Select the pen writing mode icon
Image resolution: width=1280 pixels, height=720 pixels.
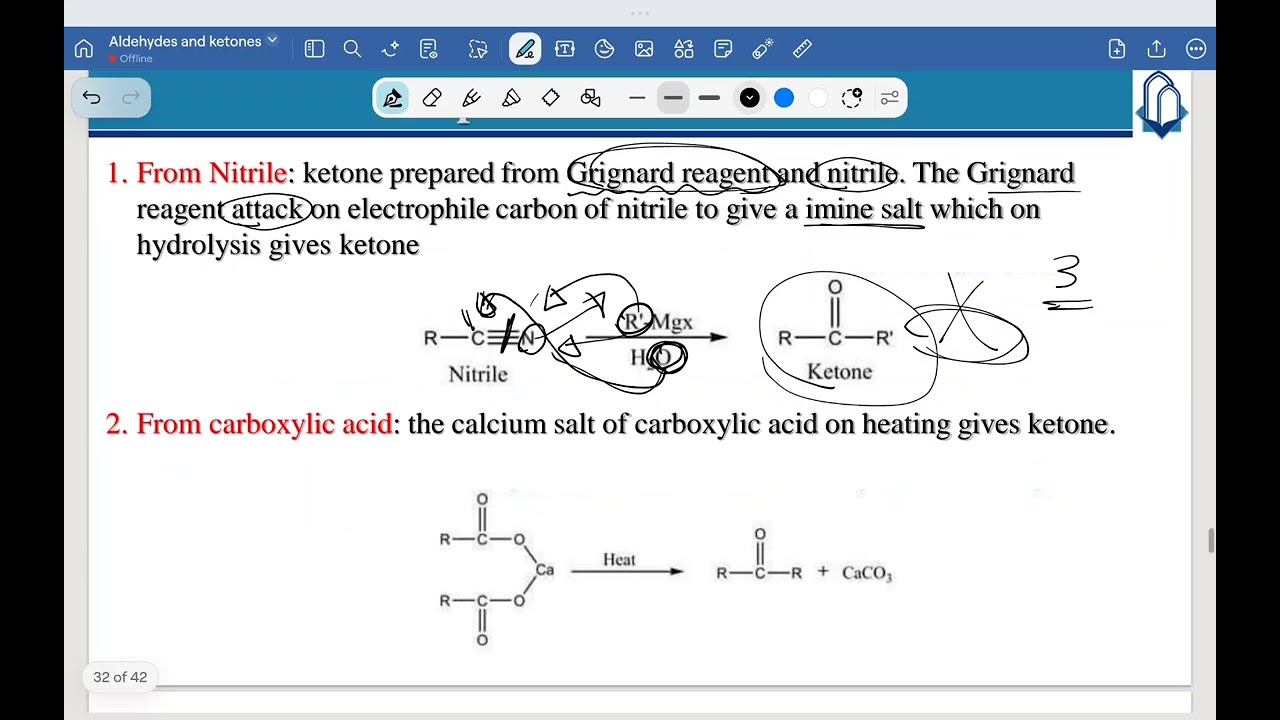[x=525, y=49]
